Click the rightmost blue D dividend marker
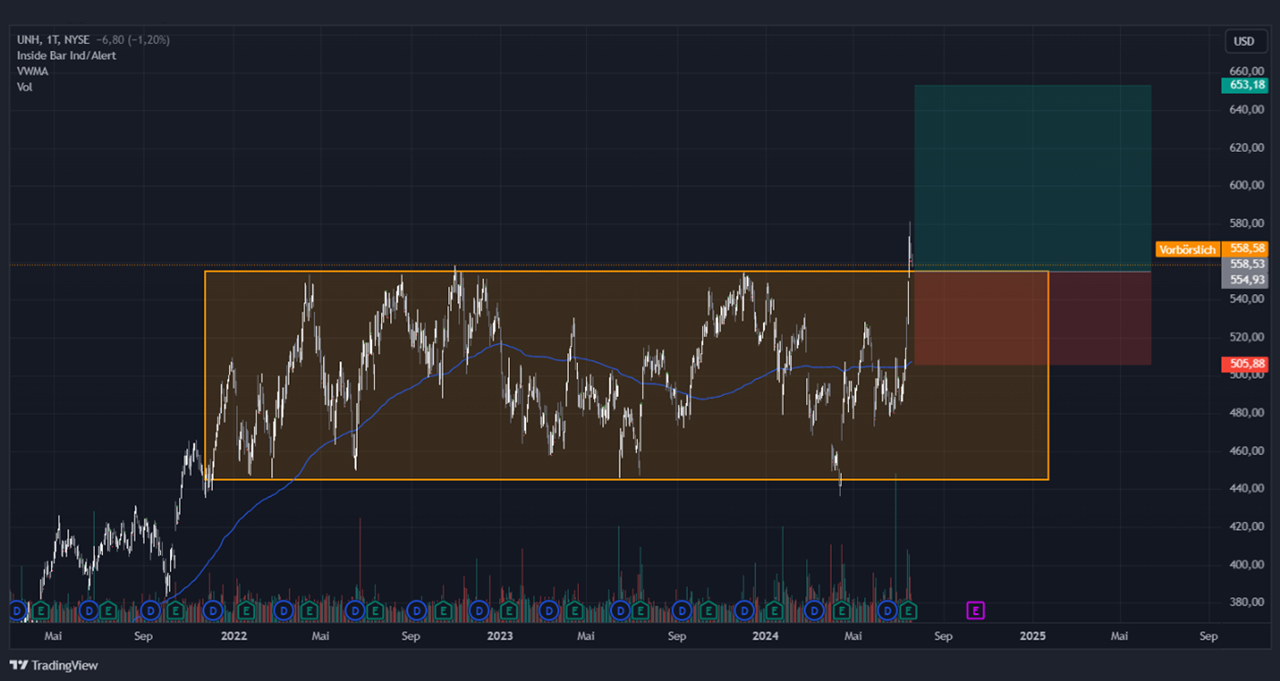 point(886,609)
